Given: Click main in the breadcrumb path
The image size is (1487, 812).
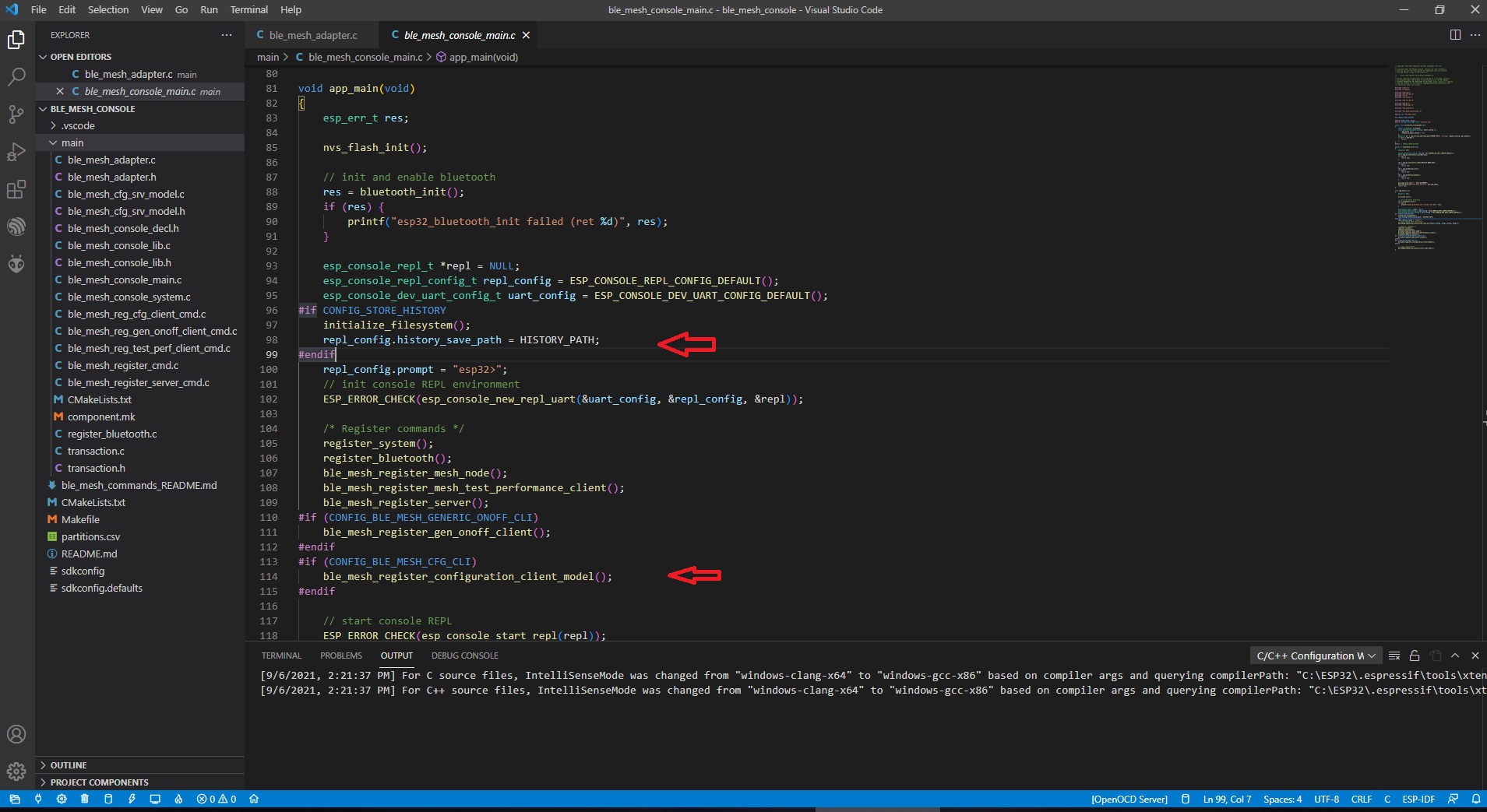Looking at the screenshot, I should (x=268, y=57).
